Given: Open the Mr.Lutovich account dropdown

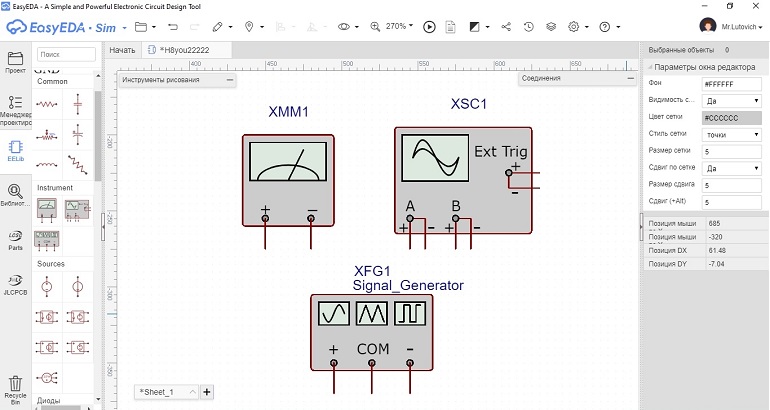Looking at the screenshot, I should tap(742, 27).
